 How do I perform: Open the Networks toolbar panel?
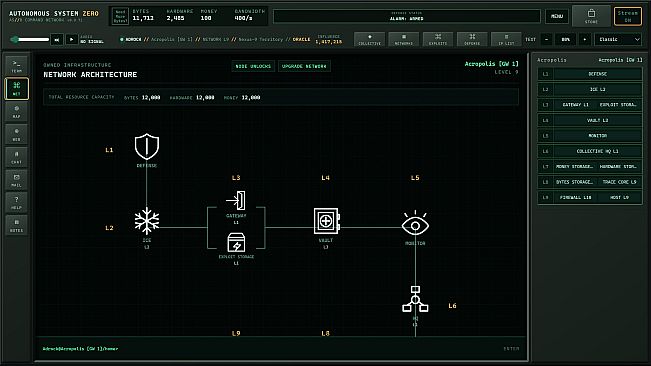[x=404, y=39]
